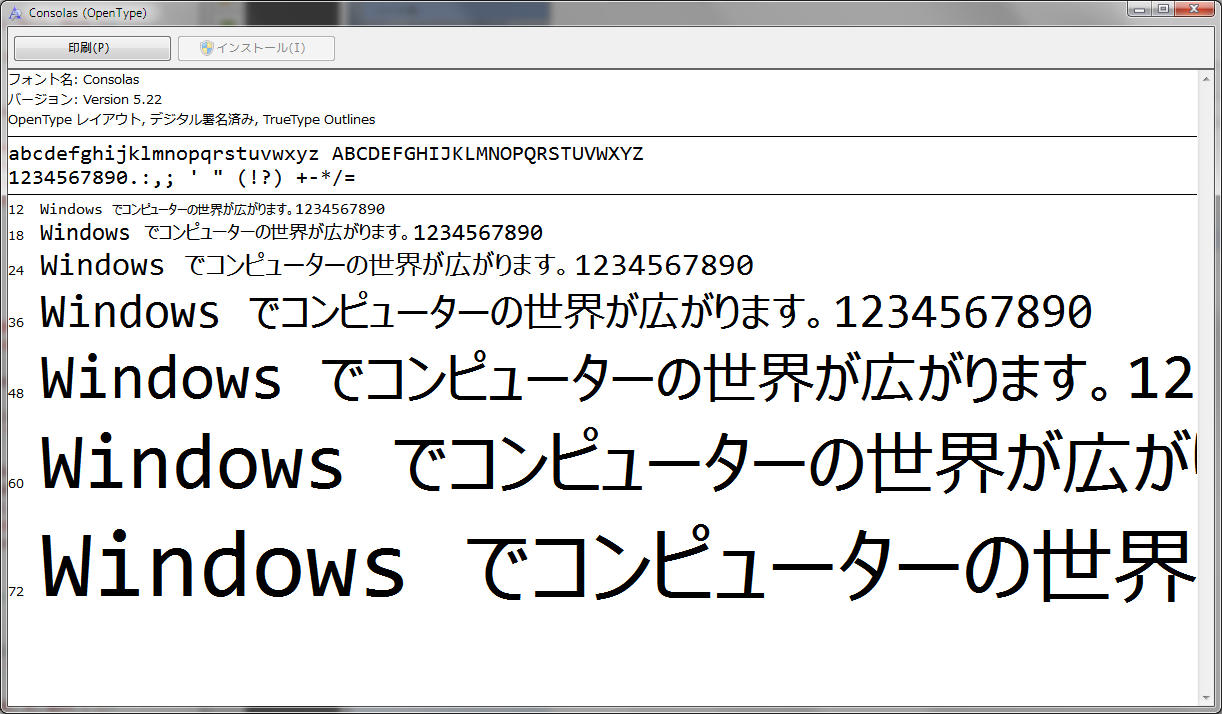Click the lowercase and uppercase alphabet sample line

point(326,154)
